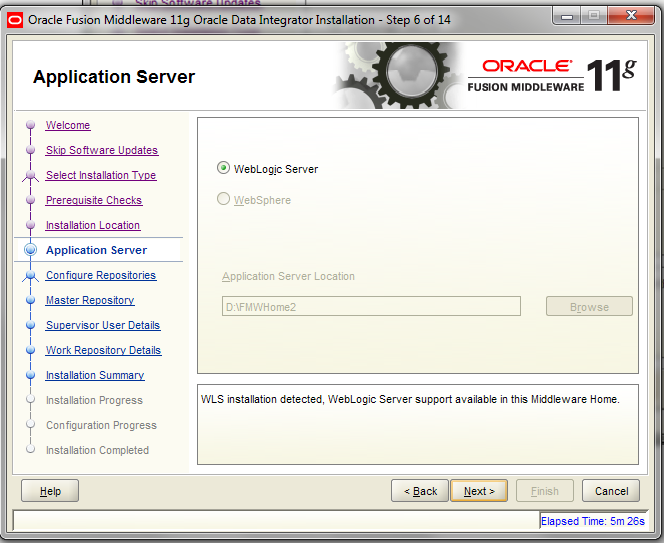This screenshot has height=543, width=664.
Task: Click the Installation Completed step label
Action: [97, 450]
